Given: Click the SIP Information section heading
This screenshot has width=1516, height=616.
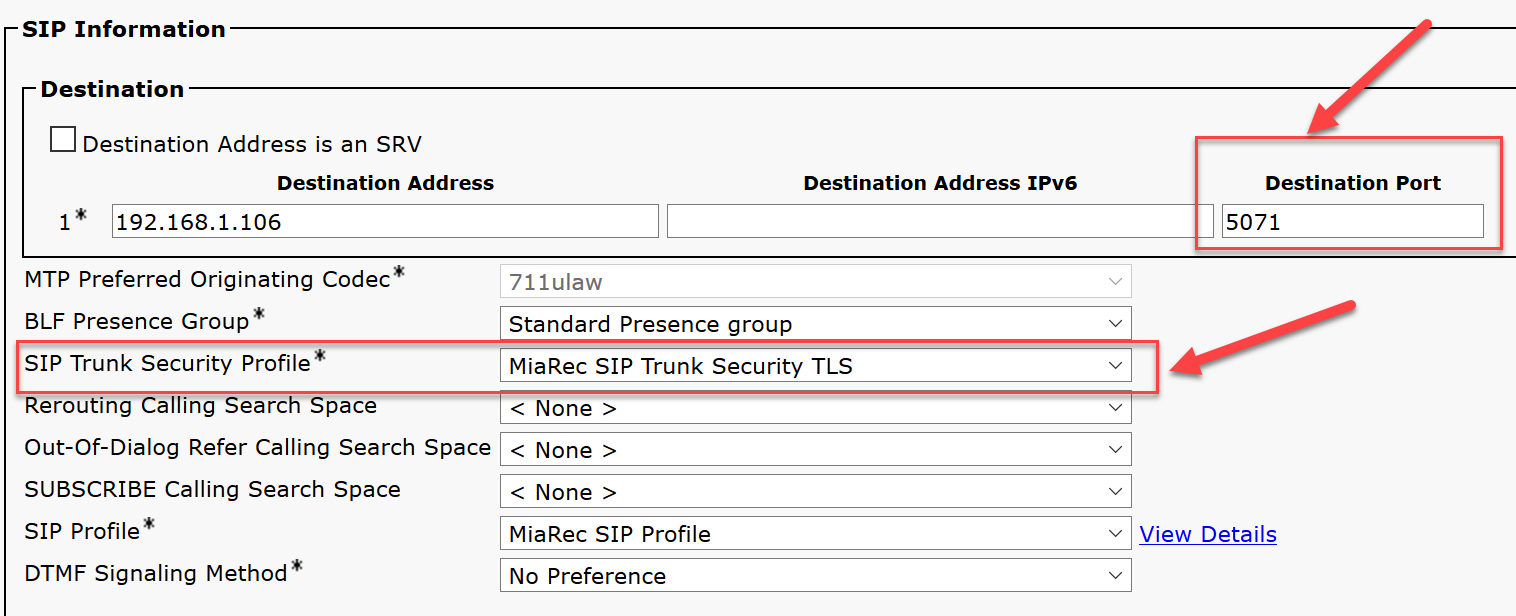Looking at the screenshot, I should click(x=123, y=29).
